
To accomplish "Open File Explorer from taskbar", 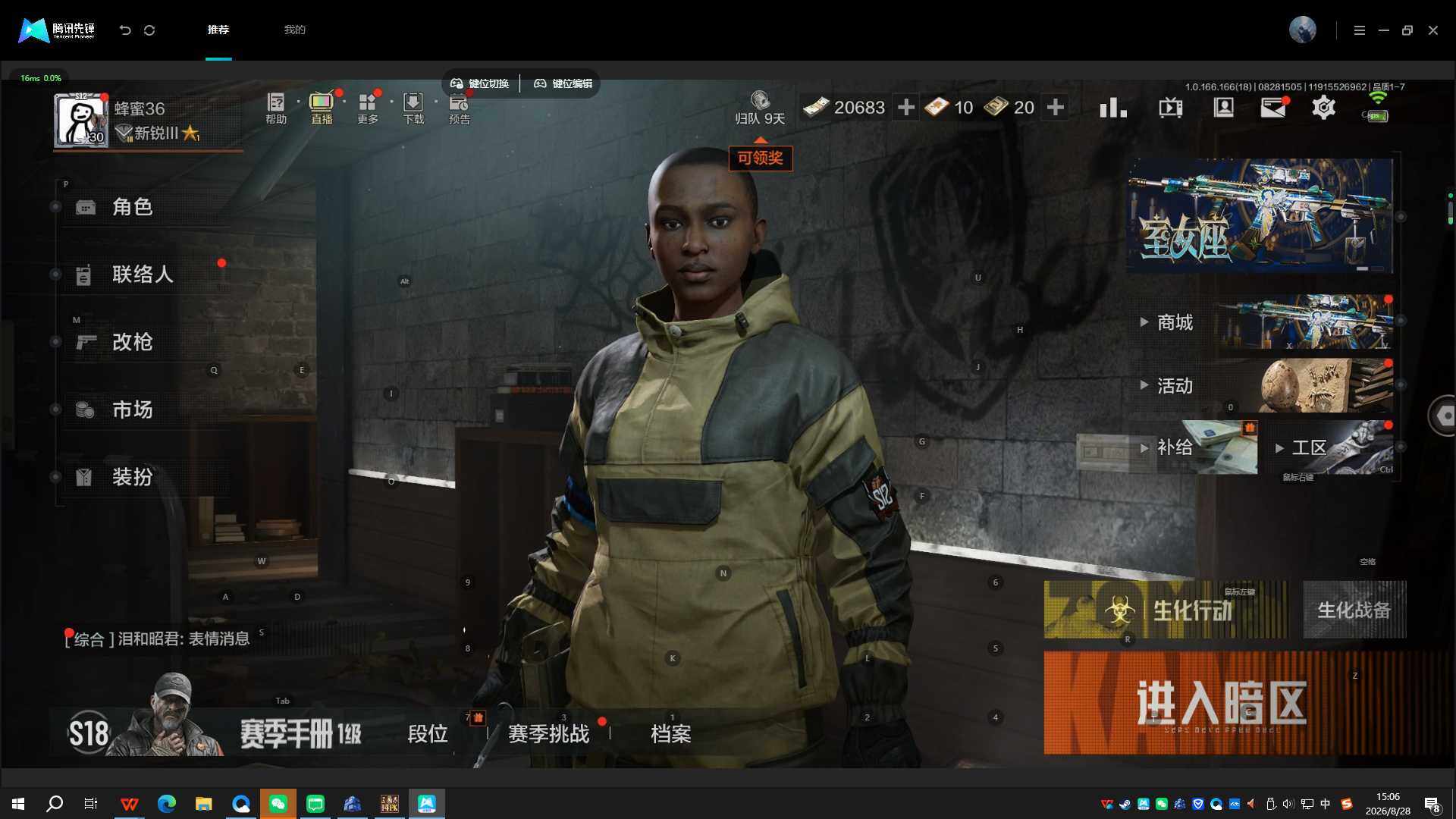I will click(203, 804).
